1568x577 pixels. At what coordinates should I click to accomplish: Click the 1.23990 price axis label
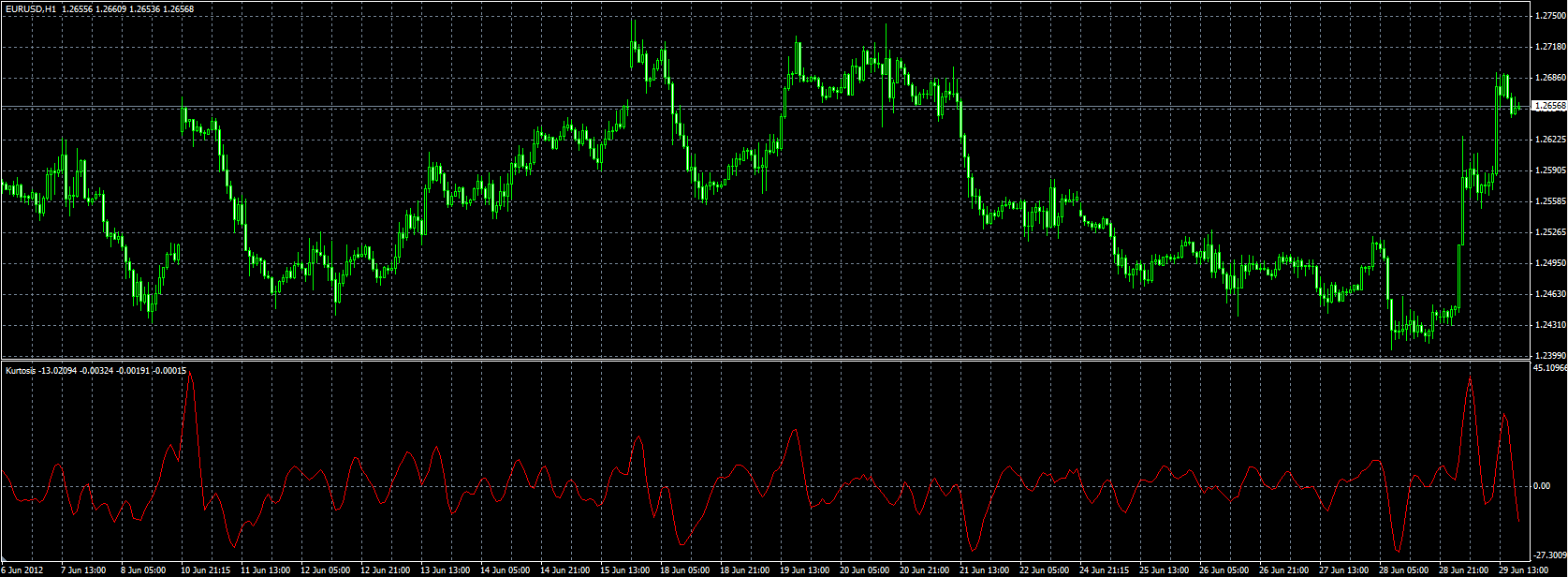[x=1551, y=356]
